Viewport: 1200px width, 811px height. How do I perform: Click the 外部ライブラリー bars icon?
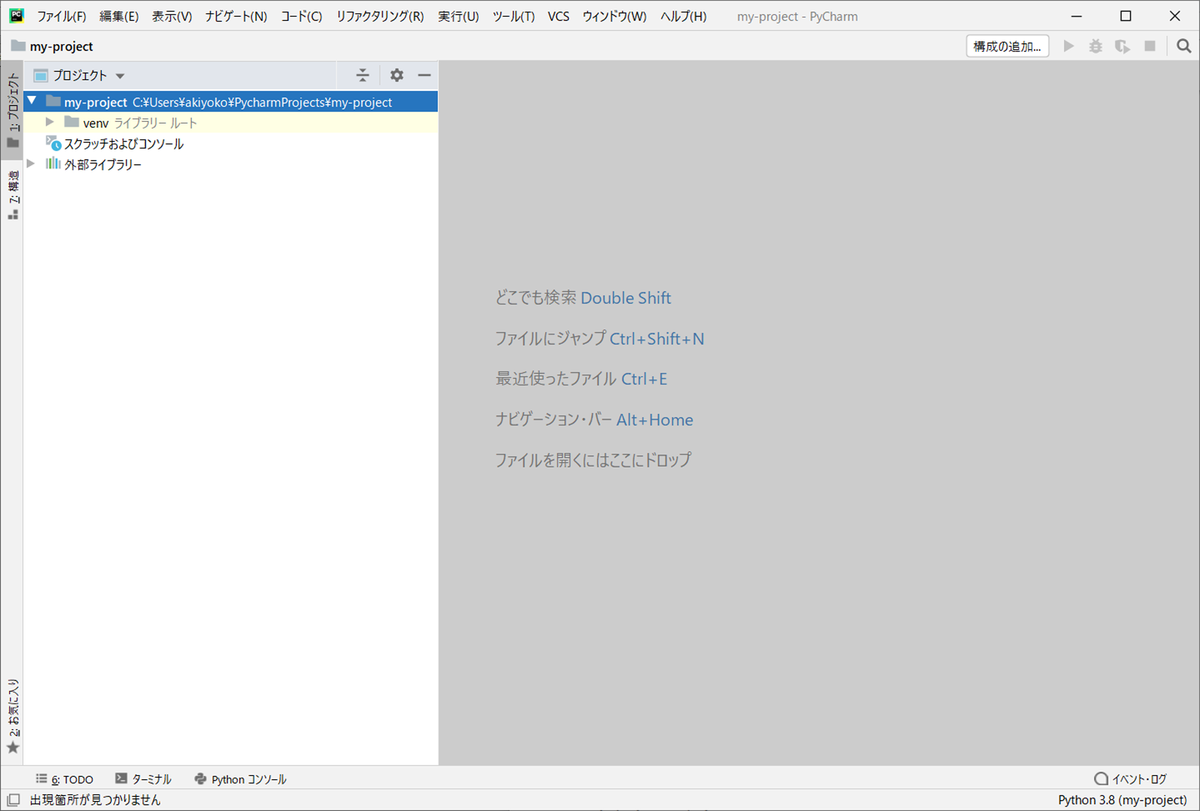(x=53, y=164)
